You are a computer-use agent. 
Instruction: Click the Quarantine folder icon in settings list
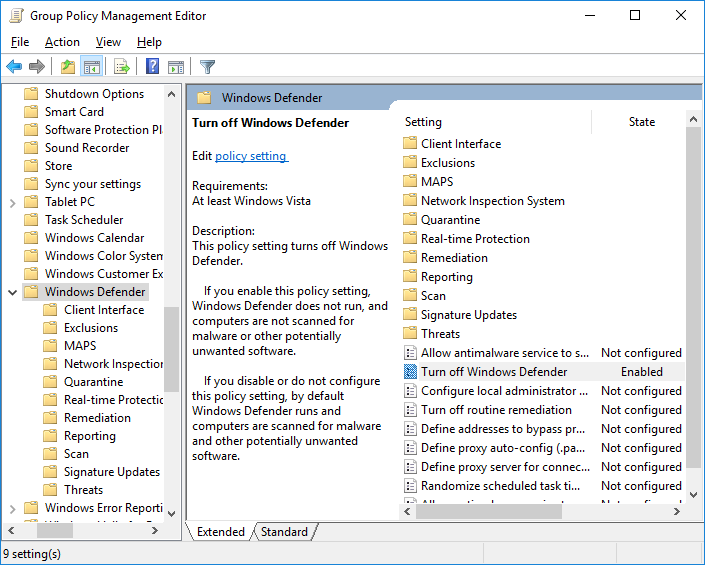410,219
